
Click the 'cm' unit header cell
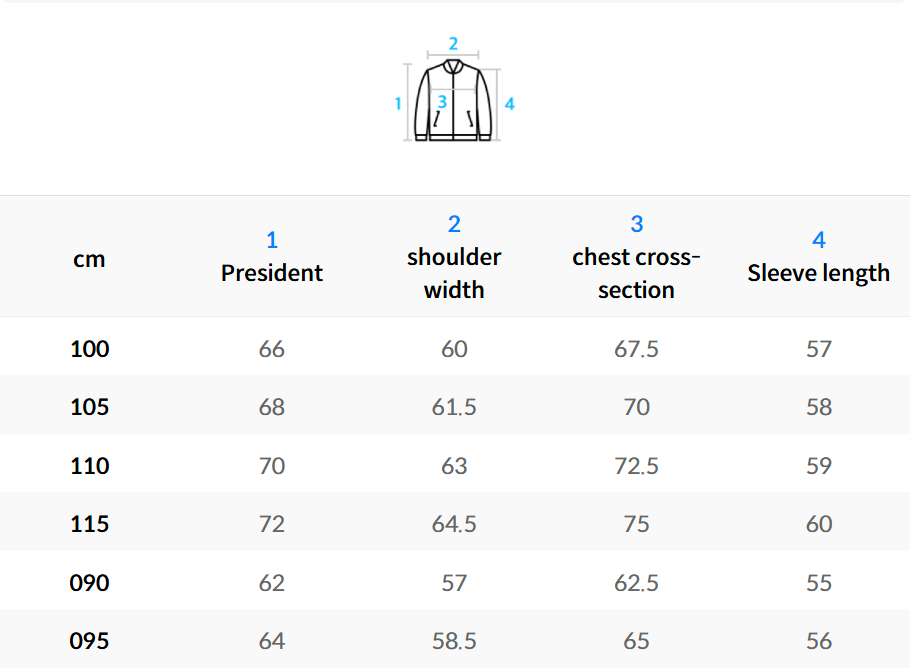click(x=89, y=259)
